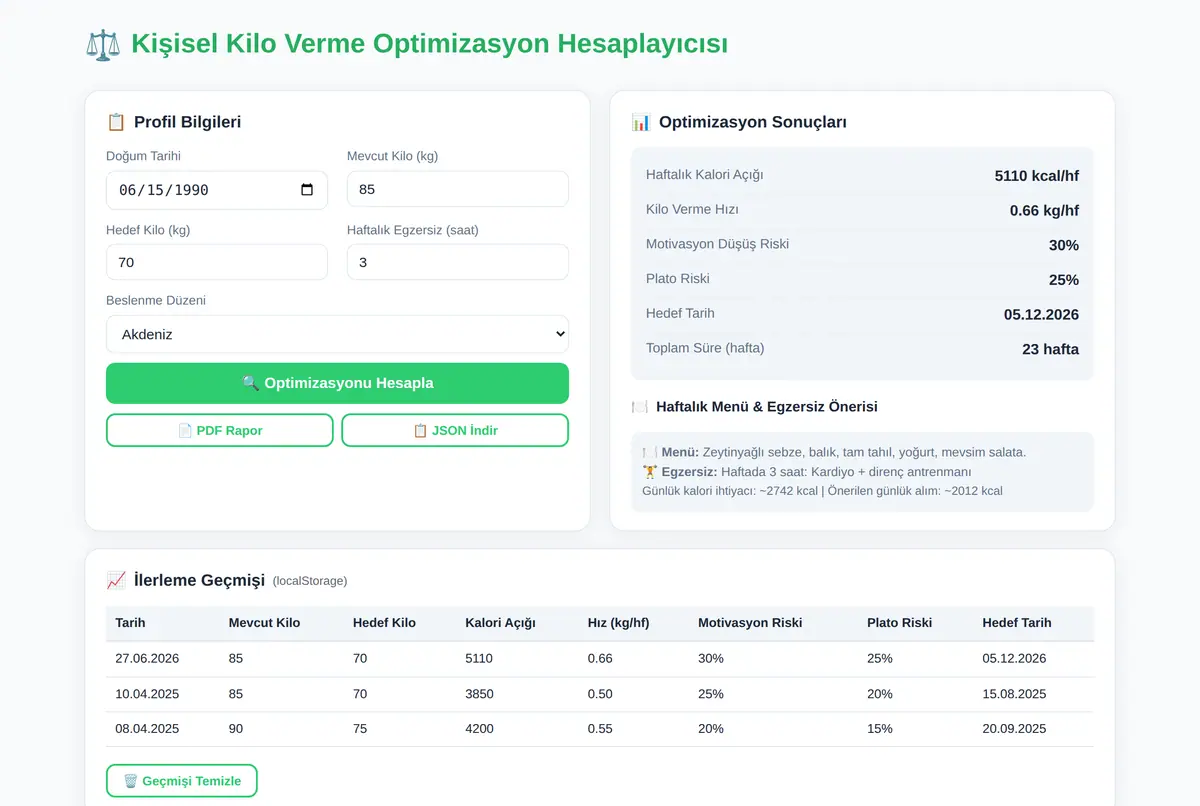Click the 0.66 kg/hf result value
1200x806 pixels.
(x=1044, y=211)
